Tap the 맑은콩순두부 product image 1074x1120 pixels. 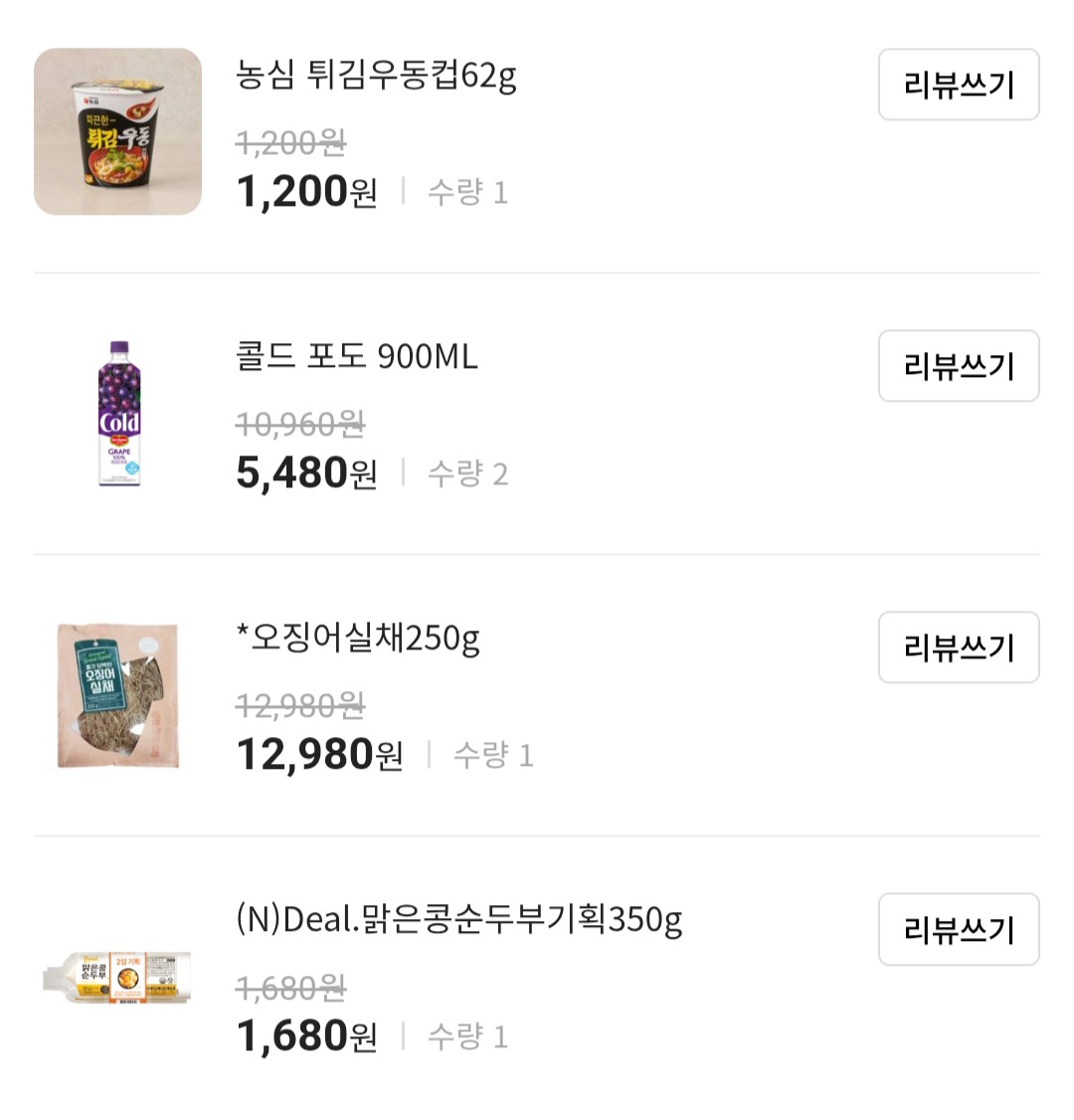coord(118,977)
